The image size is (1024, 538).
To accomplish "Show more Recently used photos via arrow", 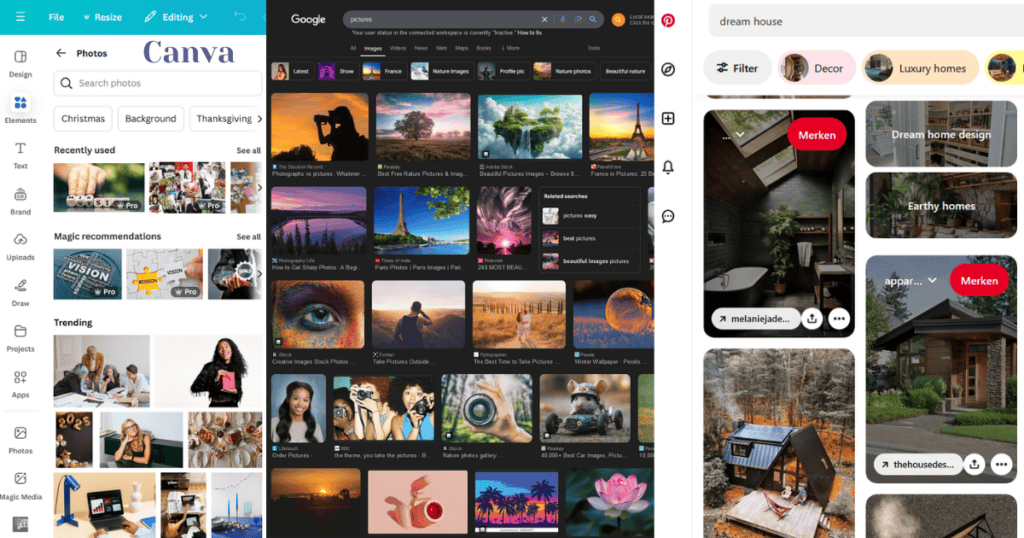I will [x=259, y=187].
